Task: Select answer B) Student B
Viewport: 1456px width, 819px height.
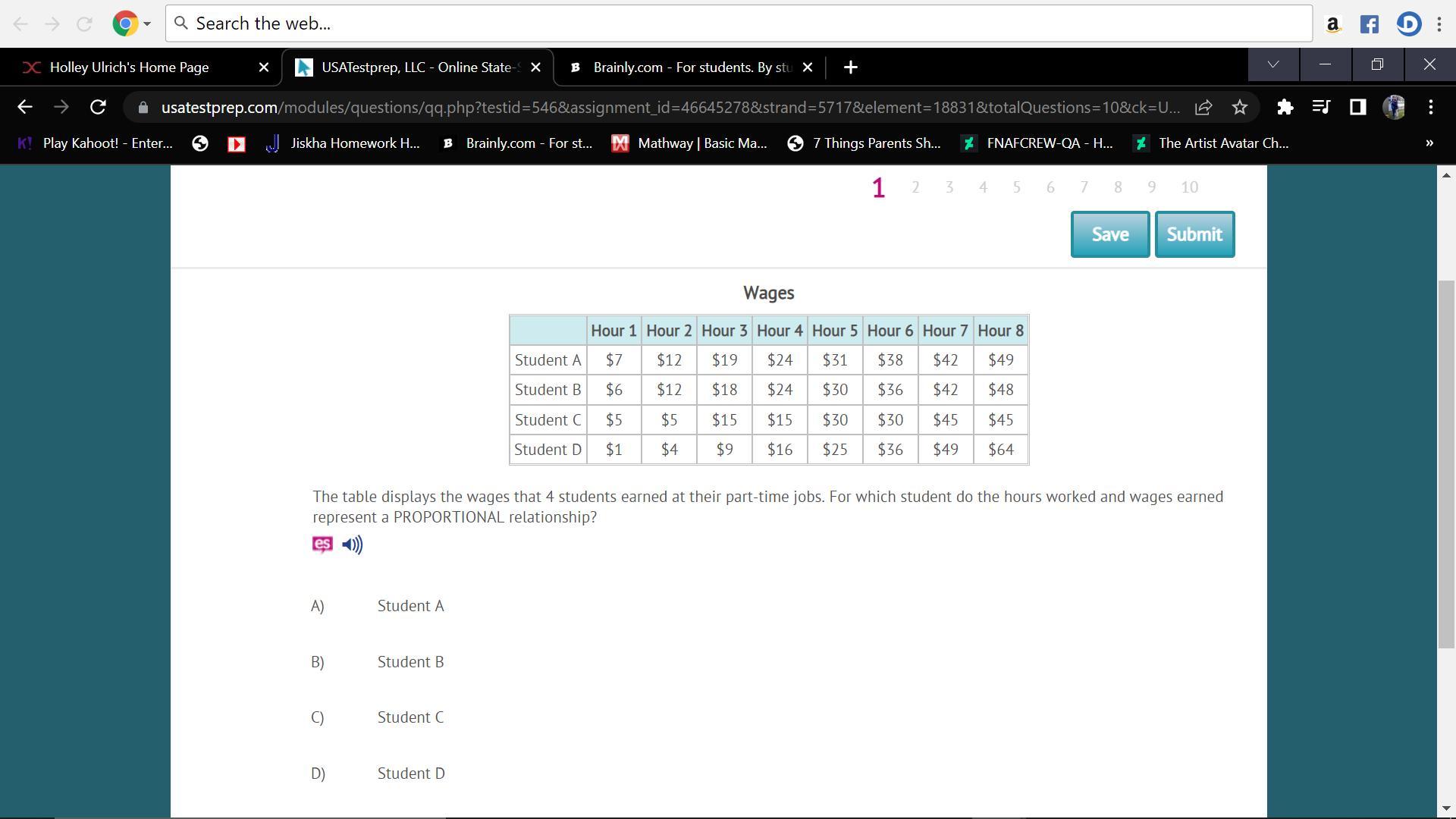Action: [x=410, y=662]
